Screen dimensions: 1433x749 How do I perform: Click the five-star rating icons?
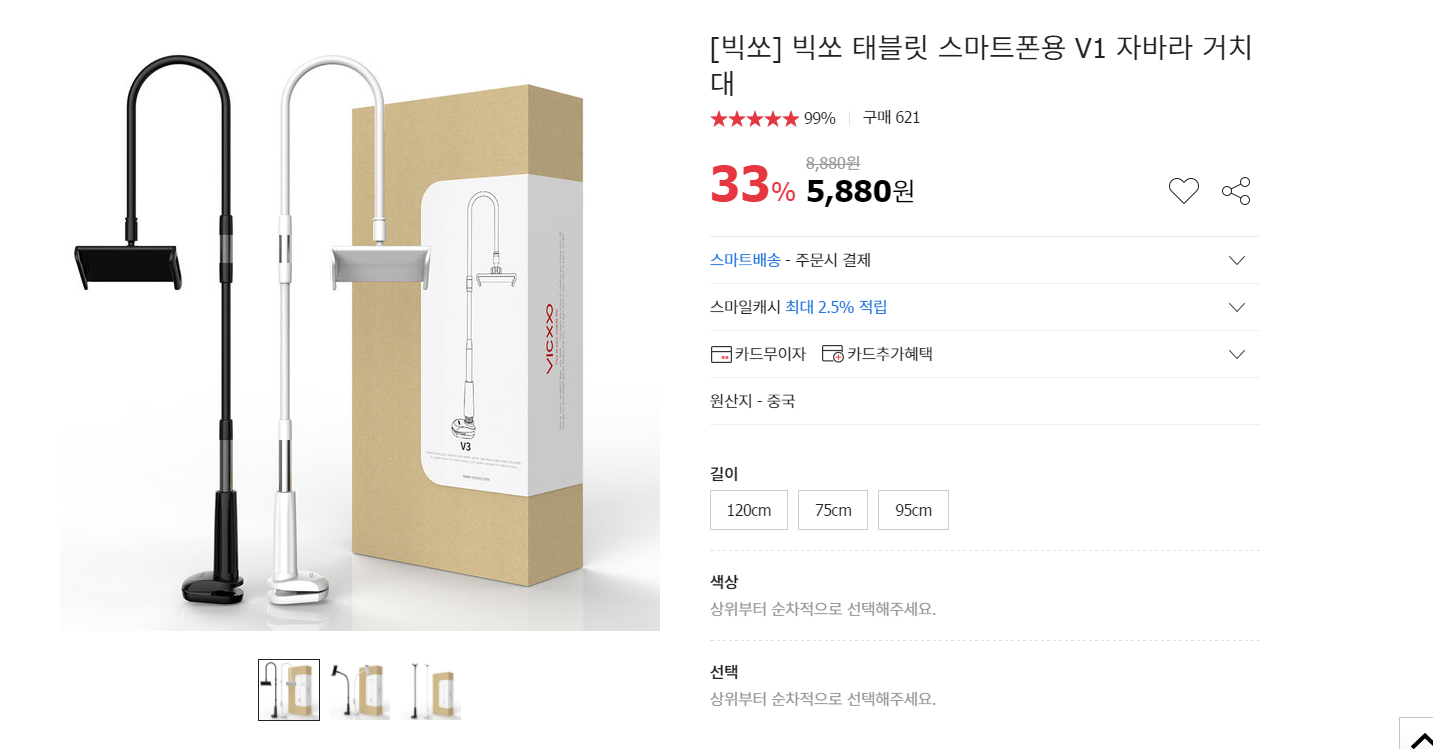click(754, 118)
